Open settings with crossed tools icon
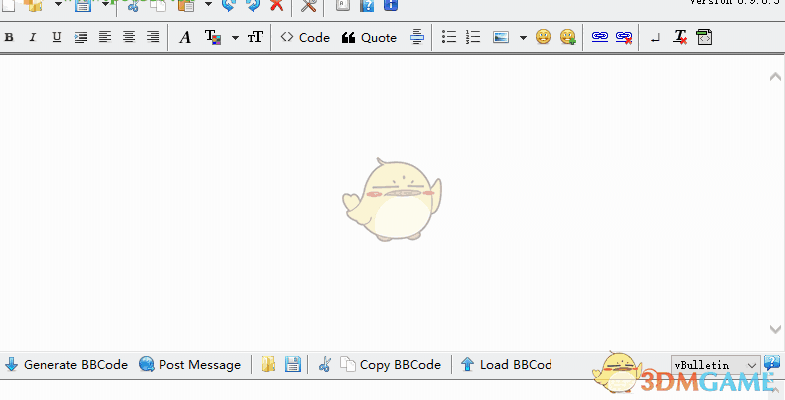The width and height of the screenshot is (785, 400). [308, 6]
